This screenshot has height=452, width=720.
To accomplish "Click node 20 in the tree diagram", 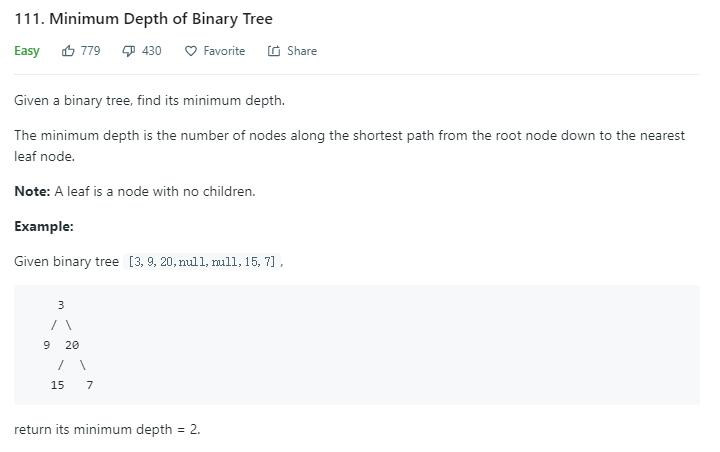I will tap(72, 345).
